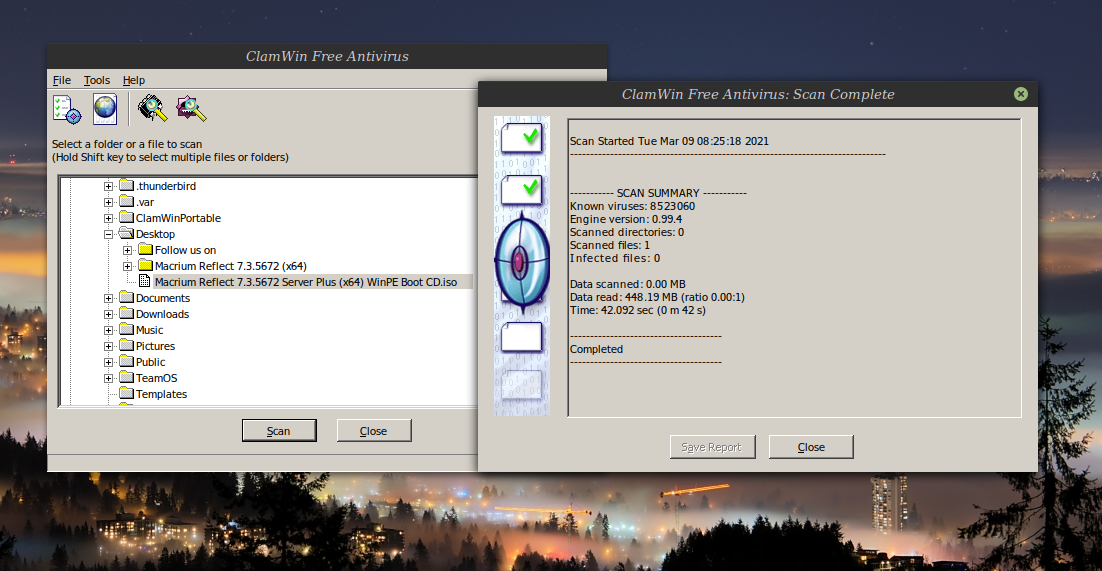
Task: Click the 'Engine version: 0.99.4' line
Action: (x=625, y=219)
